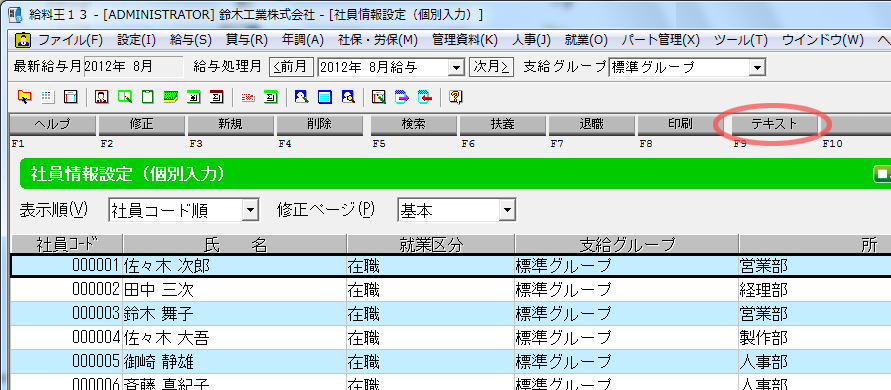Click the blue lined list icon
Image resolution: width=891 pixels, height=390 pixels.
point(325,97)
